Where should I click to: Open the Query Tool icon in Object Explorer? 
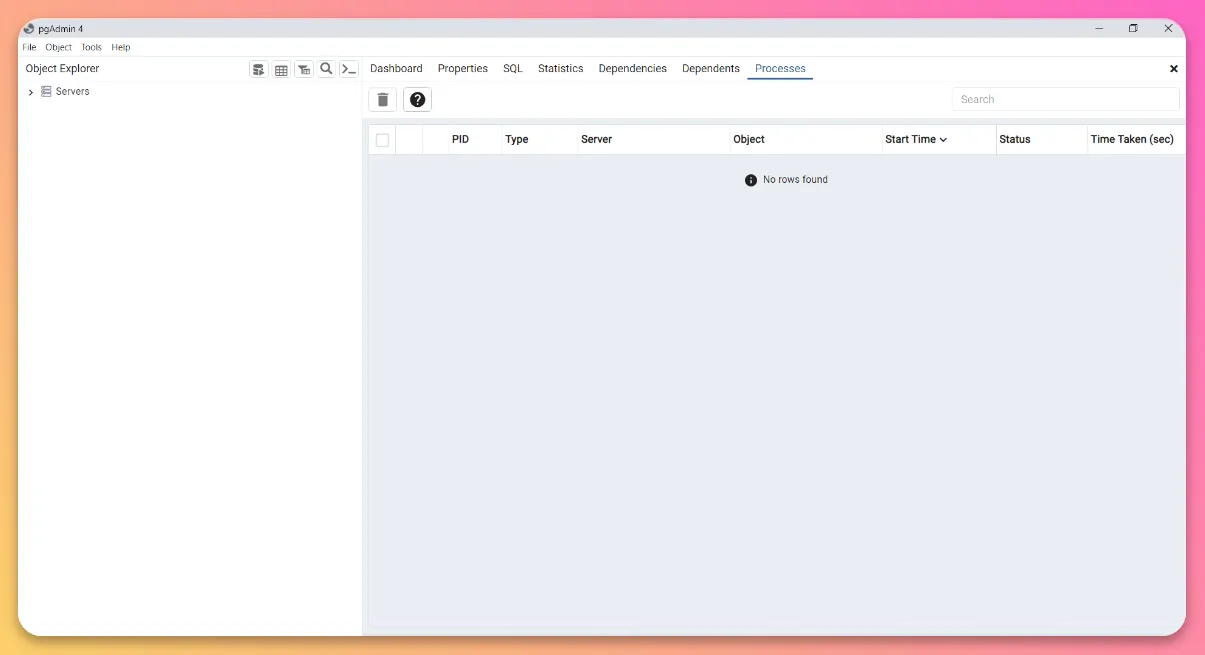pyautogui.click(x=259, y=69)
